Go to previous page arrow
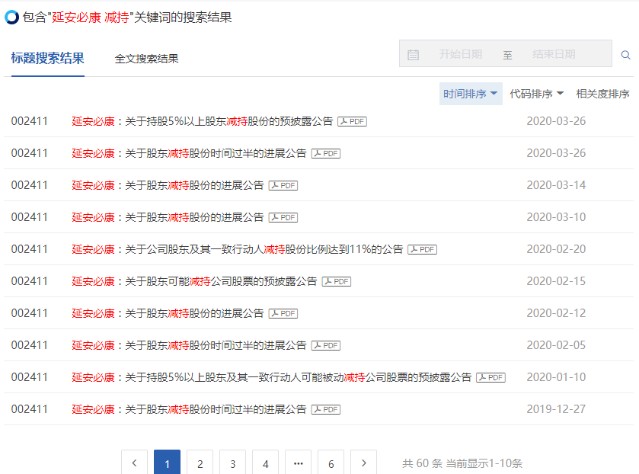The height and width of the screenshot is (474, 639). pyautogui.click(x=134, y=463)
